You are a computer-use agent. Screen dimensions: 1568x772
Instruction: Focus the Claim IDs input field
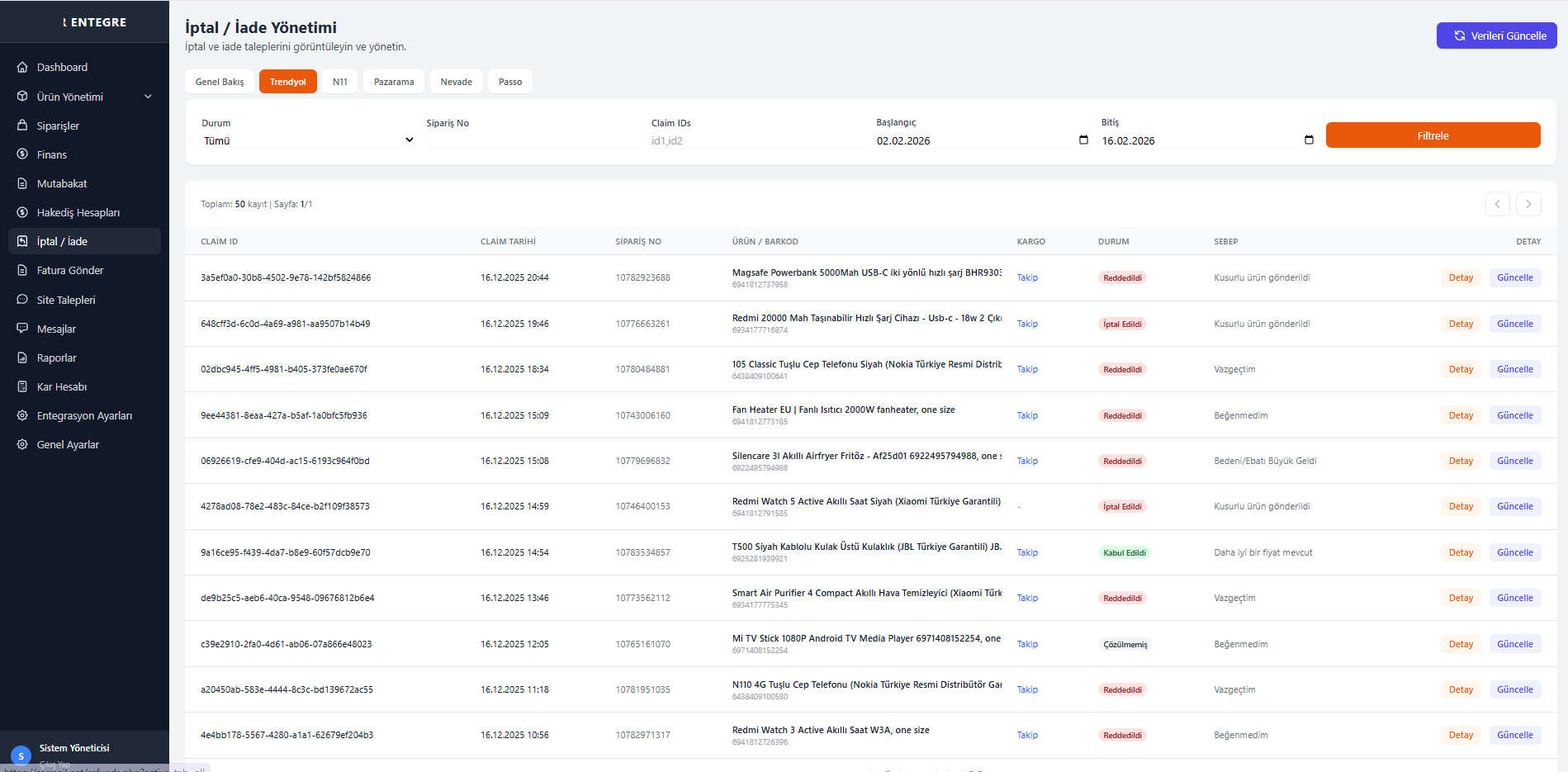pyautogui.click(x=756, y=140)
